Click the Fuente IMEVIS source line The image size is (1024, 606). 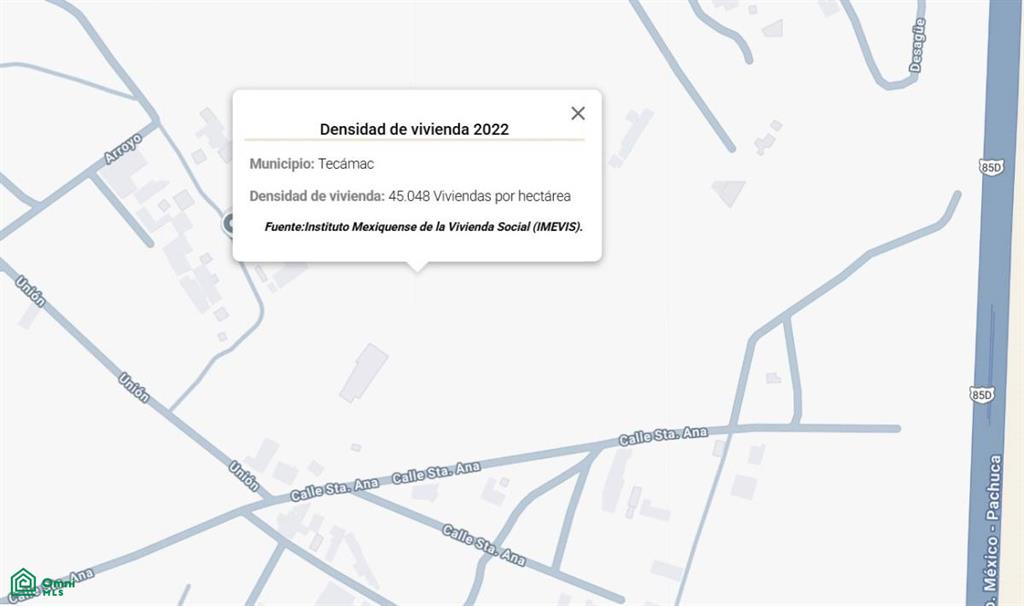(x=423, y=227)
